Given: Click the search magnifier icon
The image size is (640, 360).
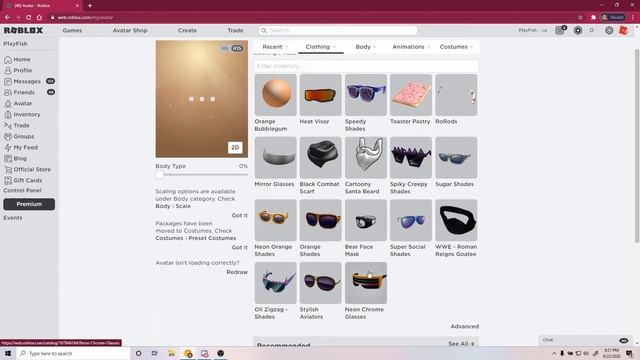Looking at the screenshot, I should (264, 31).
